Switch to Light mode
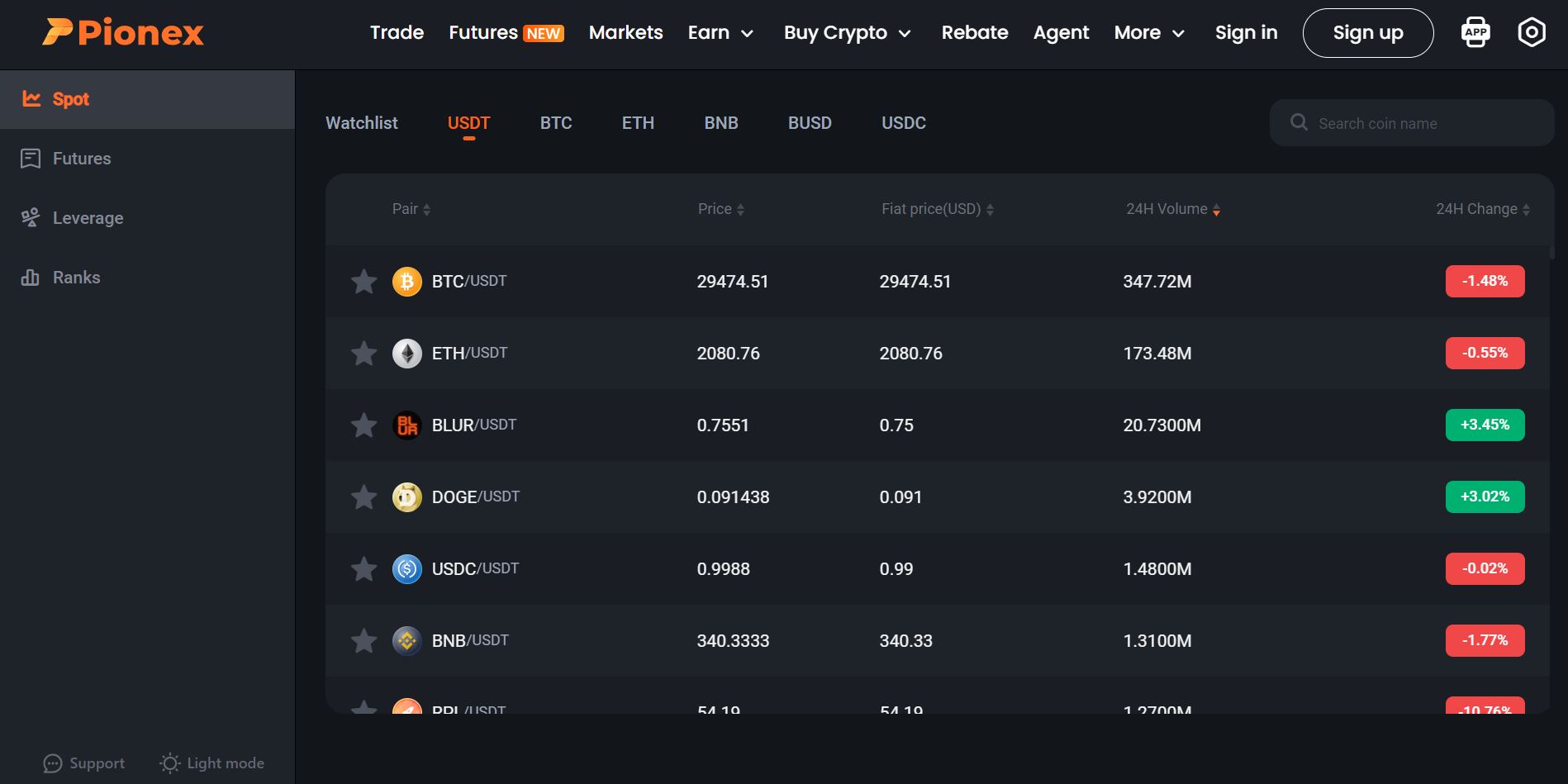 [212, 763]
